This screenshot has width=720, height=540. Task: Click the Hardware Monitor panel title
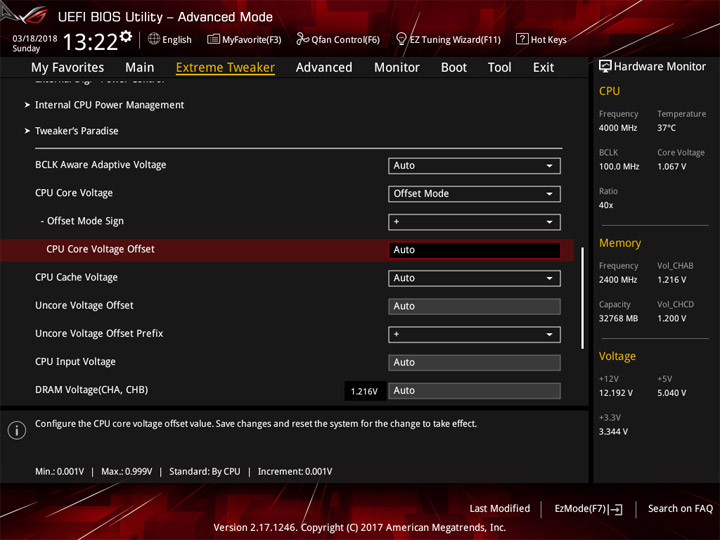pos(660,67)
